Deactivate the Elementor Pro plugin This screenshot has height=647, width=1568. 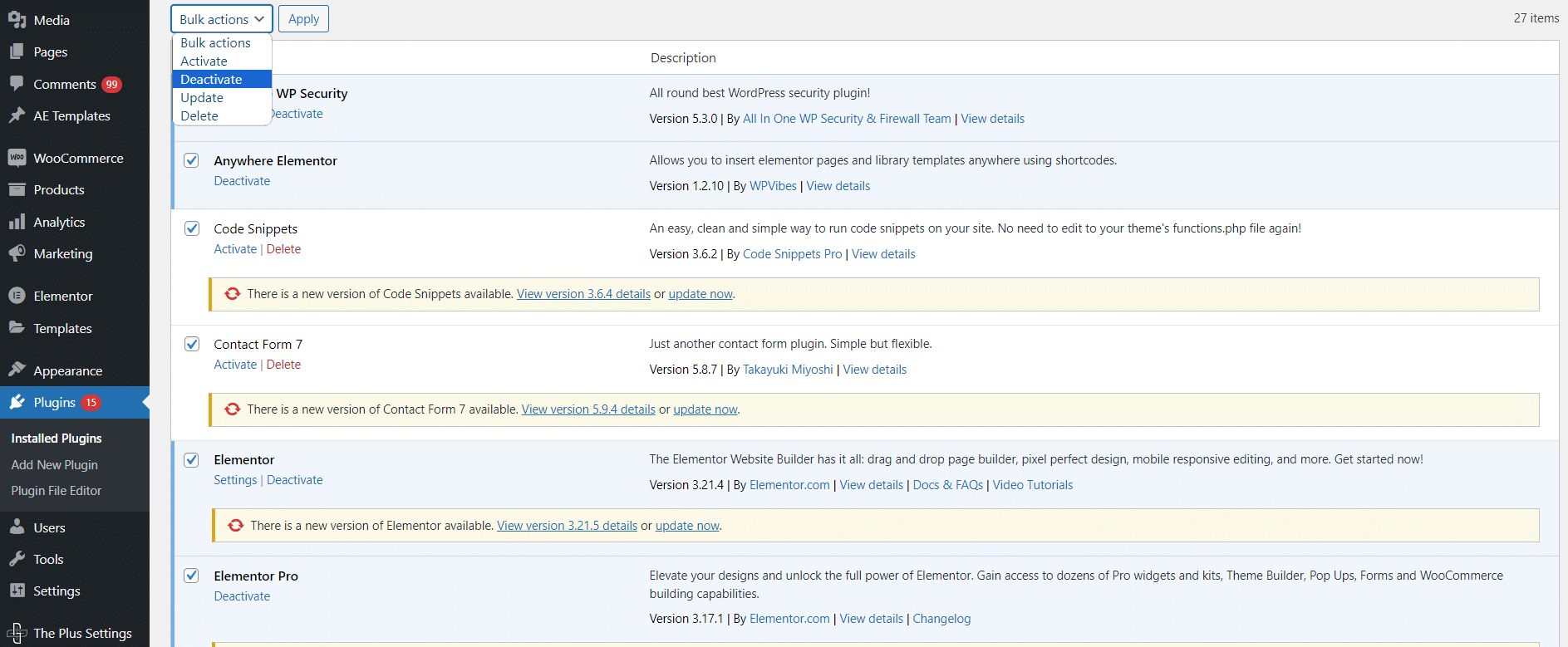point(242,596)
